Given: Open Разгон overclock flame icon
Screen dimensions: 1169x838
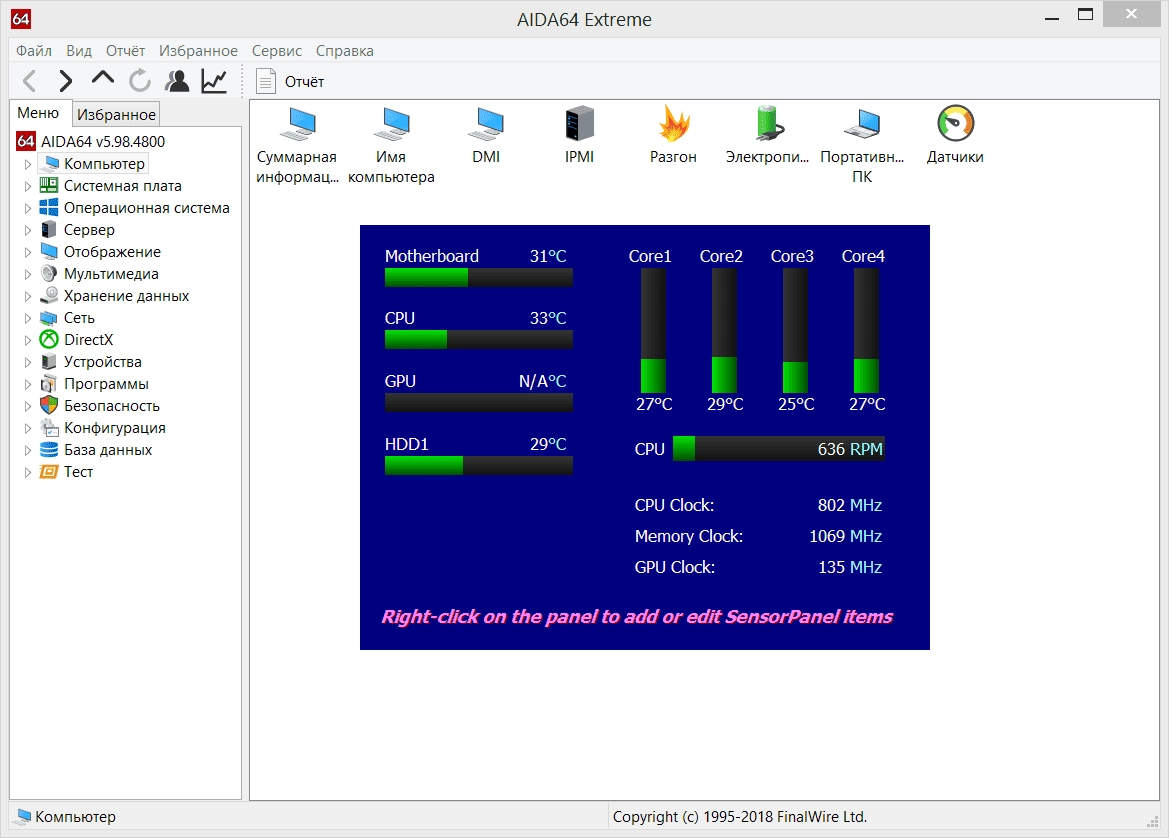Looking at the screenshot, I should (673, 124).
